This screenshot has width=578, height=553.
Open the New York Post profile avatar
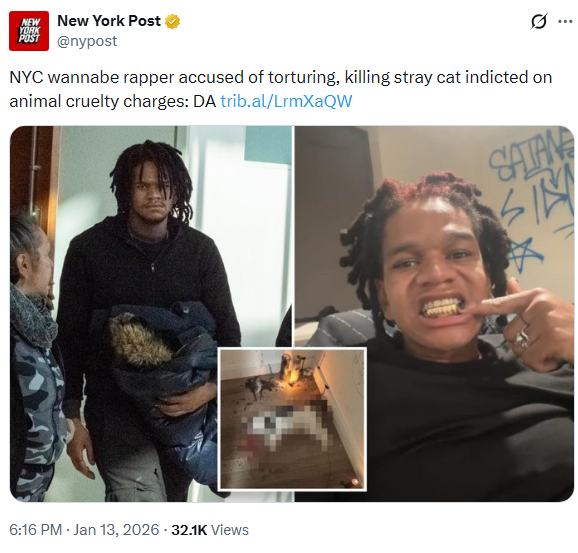click(29, 31)
